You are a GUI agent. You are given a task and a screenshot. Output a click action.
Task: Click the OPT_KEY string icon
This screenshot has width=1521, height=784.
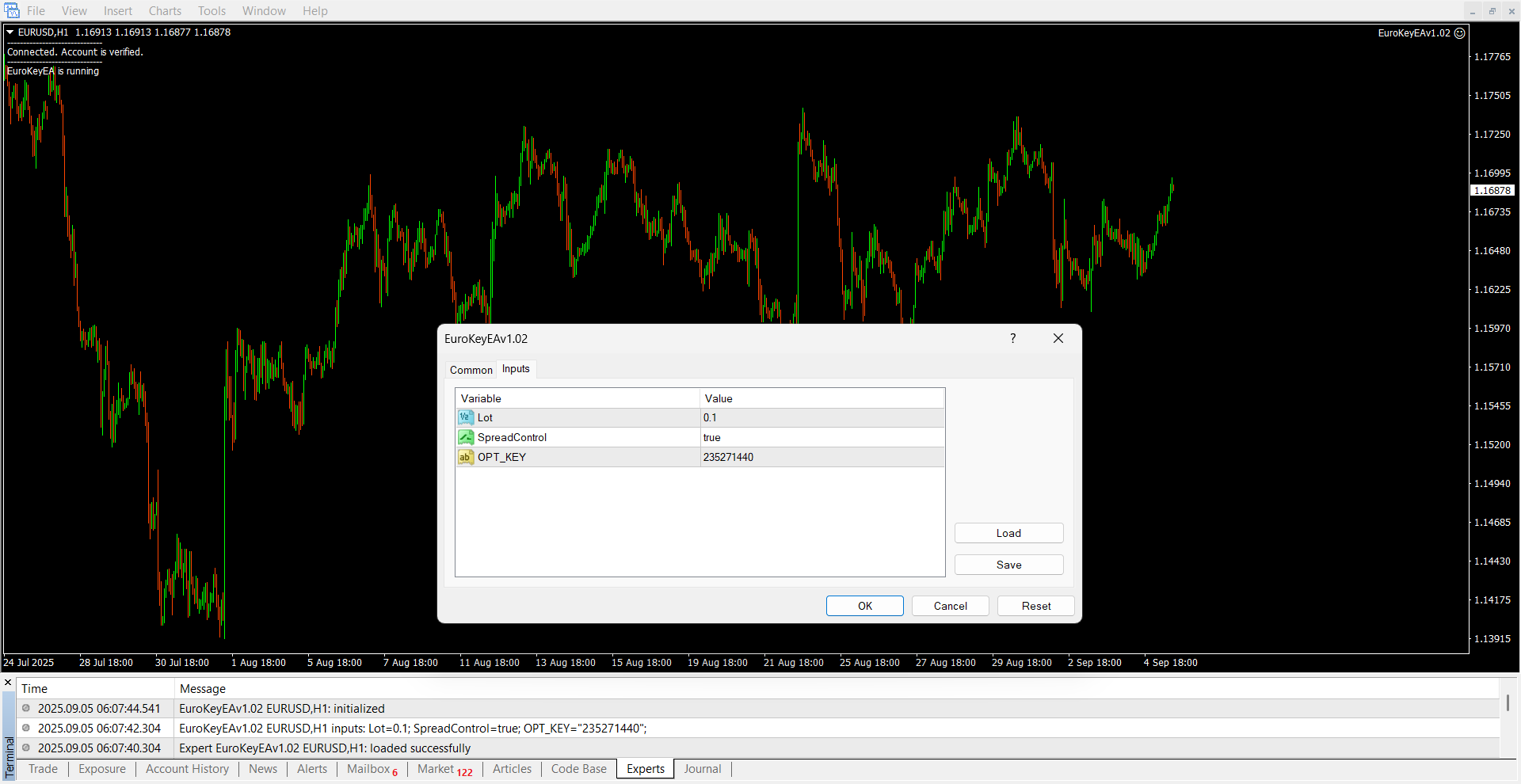465,457
